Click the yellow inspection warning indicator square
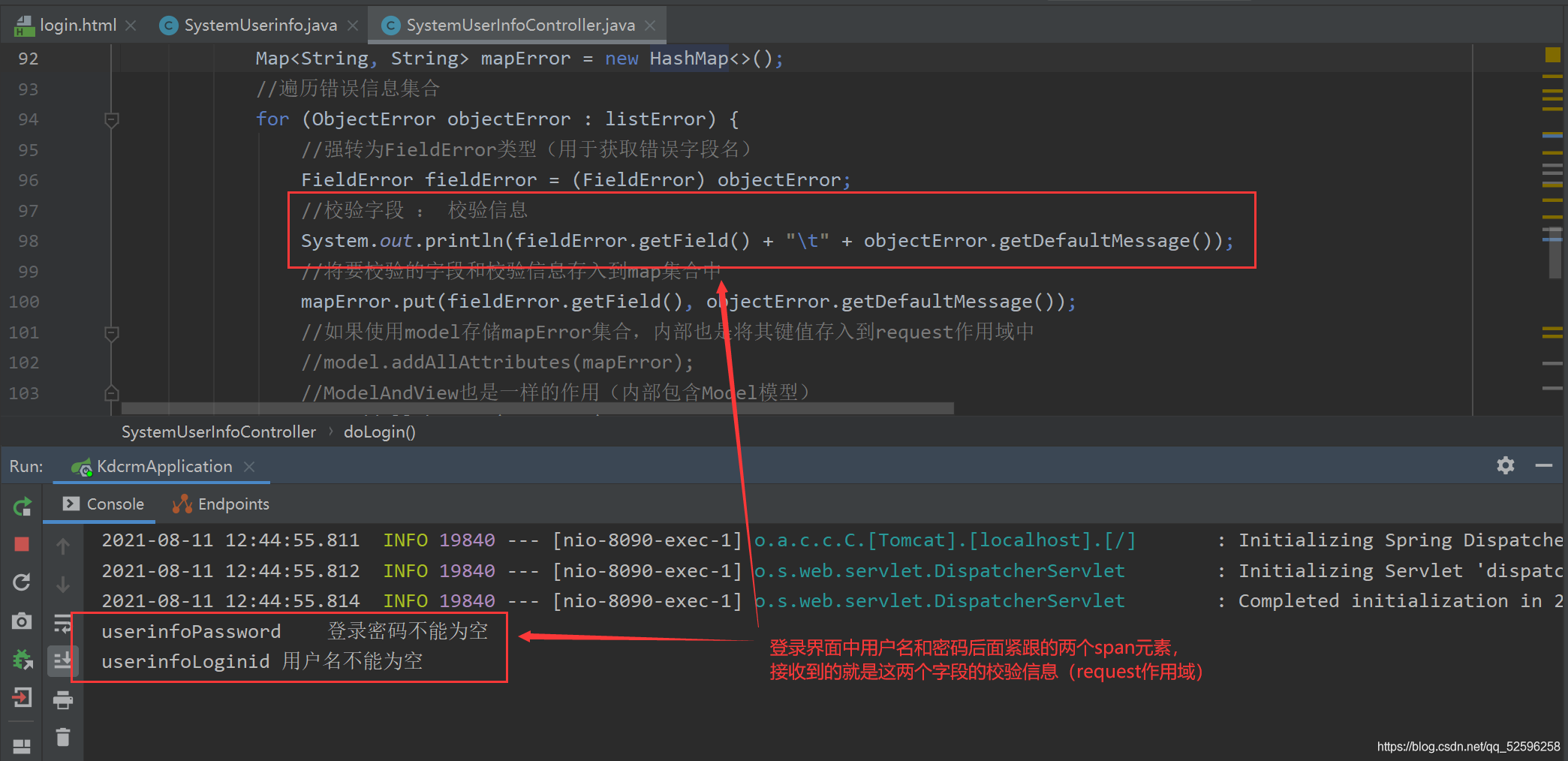The height and width of the screenshot is (761, 1568). (1553, 54)
